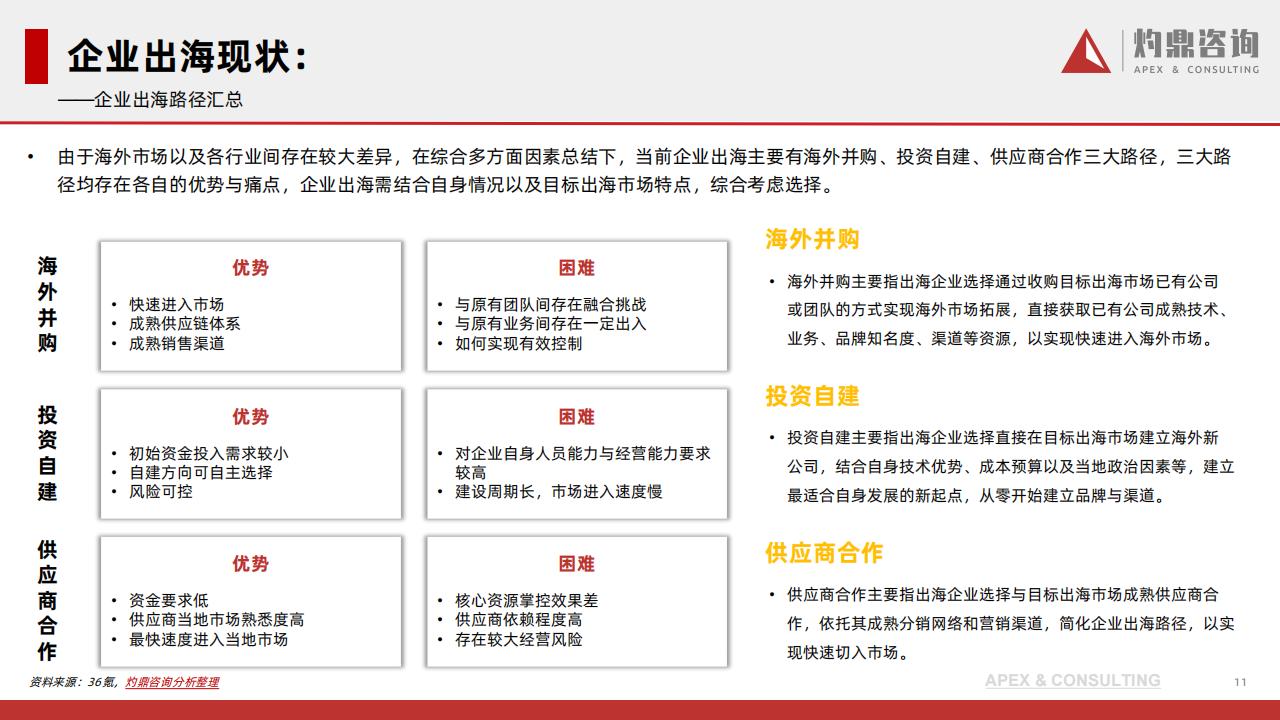Select bullet 核心资源掌控效果差
This screenshot has width=1280, height=720.
click(x=526, y=601)
